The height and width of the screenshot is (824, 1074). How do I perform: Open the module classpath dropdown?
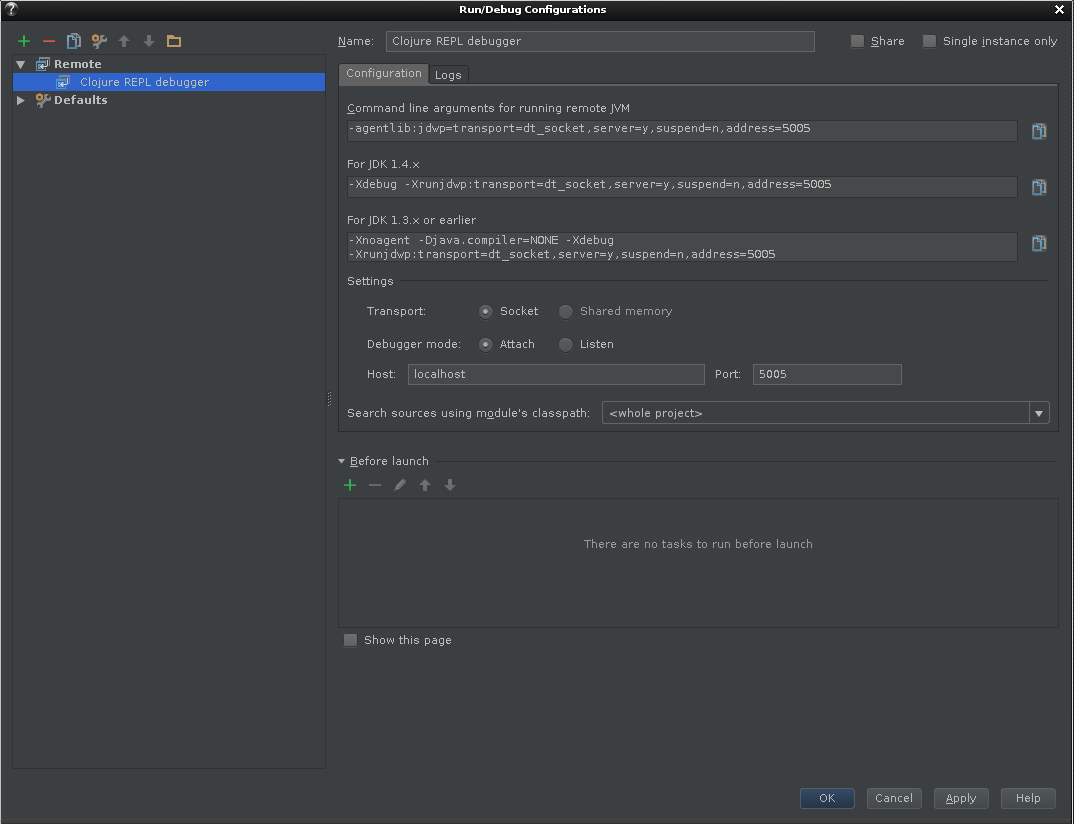(1039, 412)
